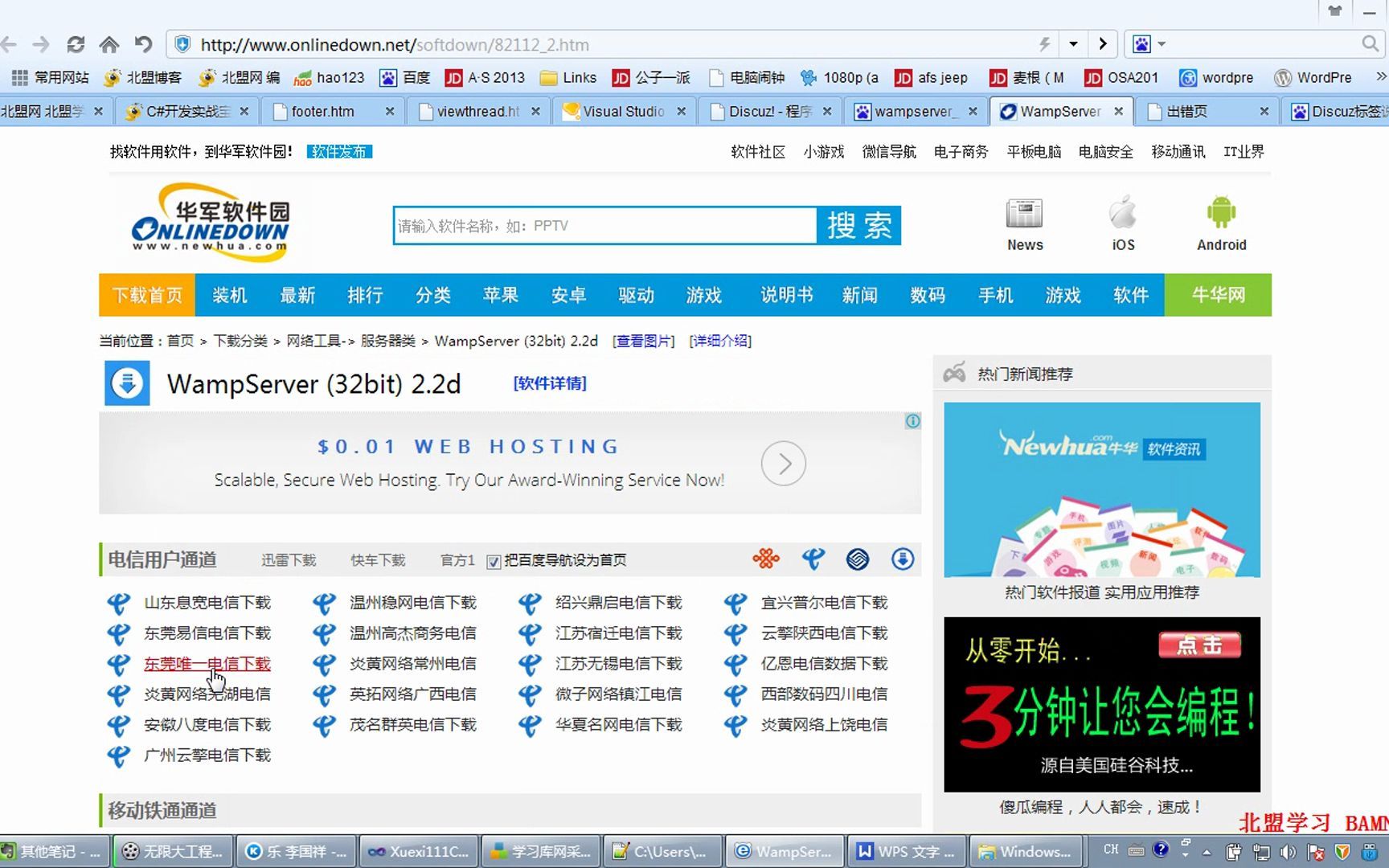
Task: Click the ad info icon
Action: click(912, 421)
